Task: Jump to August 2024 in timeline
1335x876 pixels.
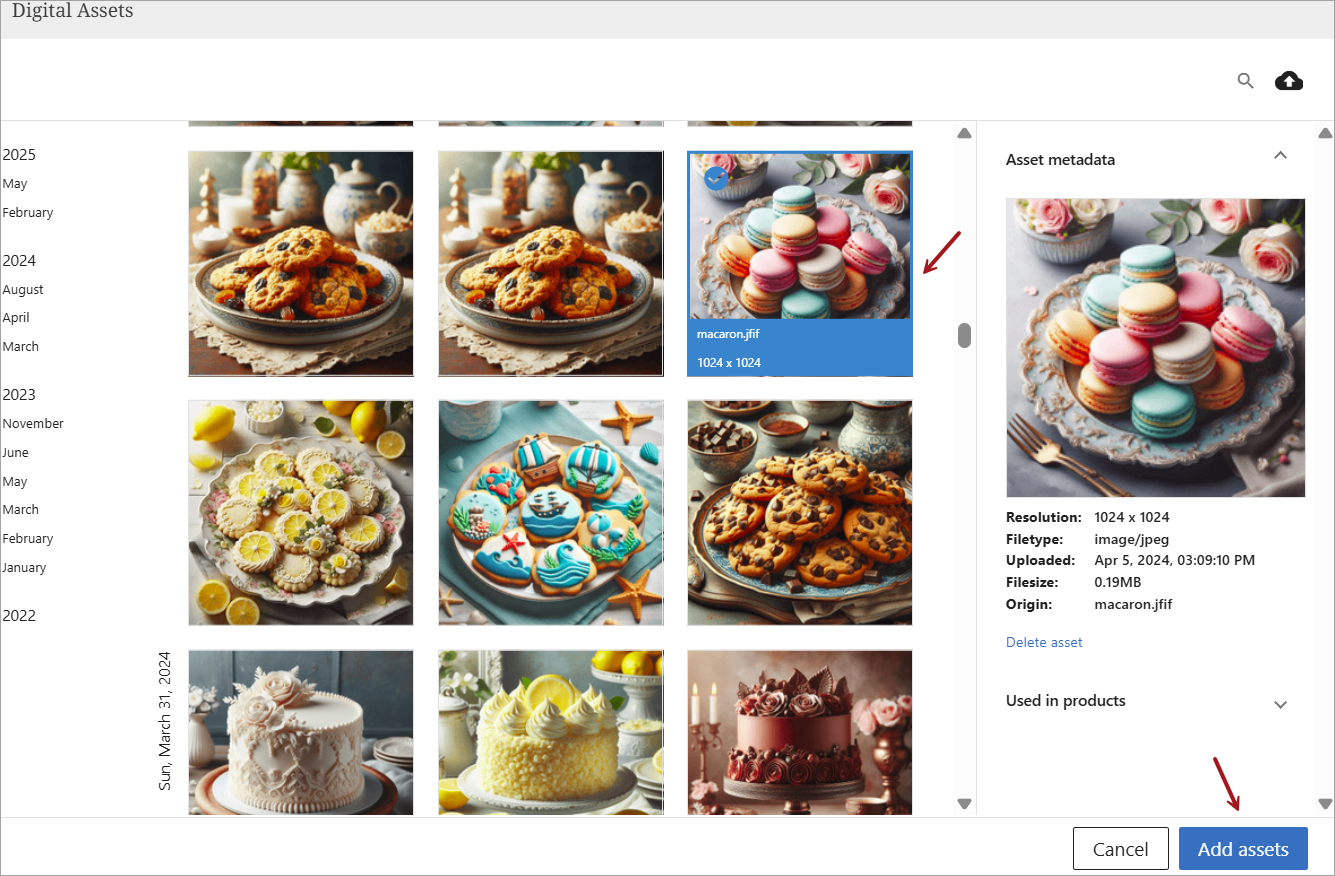Action: (x=23, y=289)
